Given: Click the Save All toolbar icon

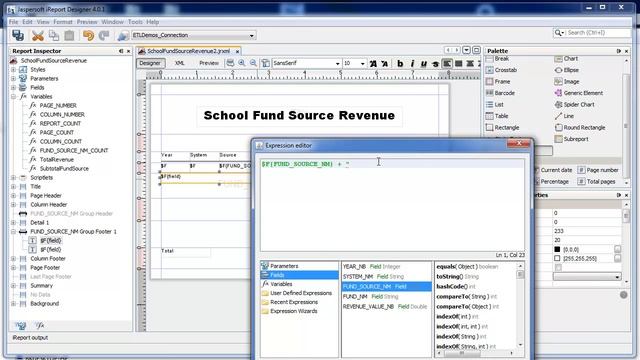Looking at the screenshot, I should tap(18, 36).
